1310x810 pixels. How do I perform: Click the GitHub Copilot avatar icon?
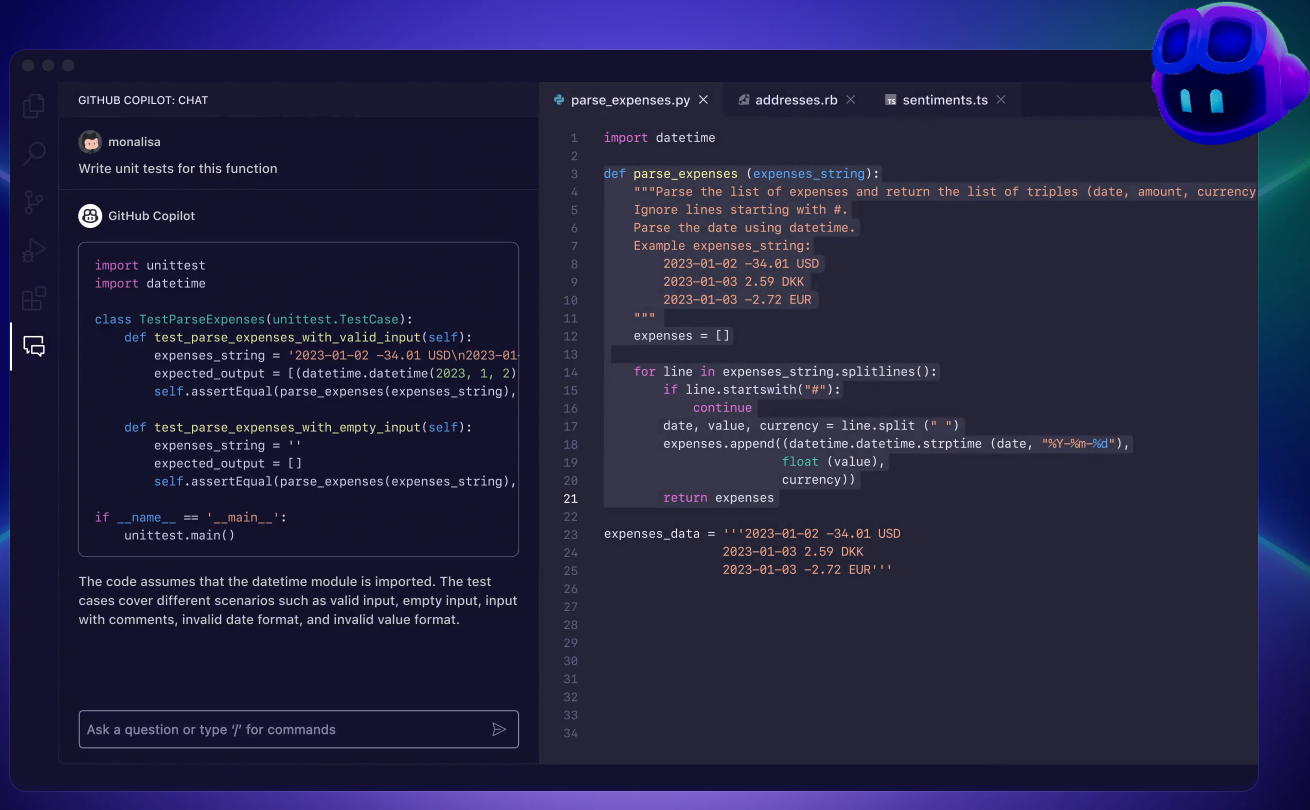[90, 215]
